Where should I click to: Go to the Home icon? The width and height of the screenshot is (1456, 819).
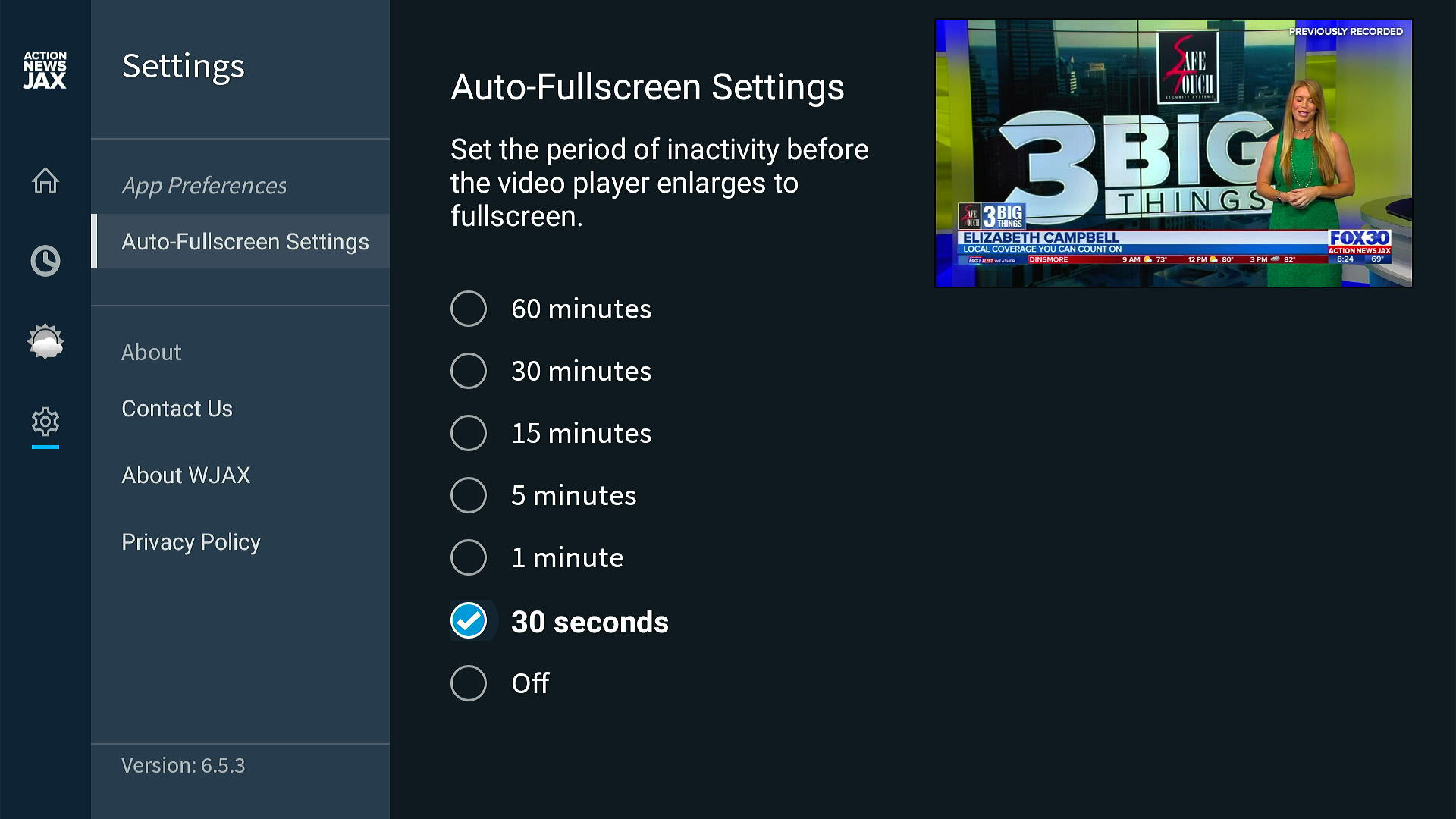[45, 180]
